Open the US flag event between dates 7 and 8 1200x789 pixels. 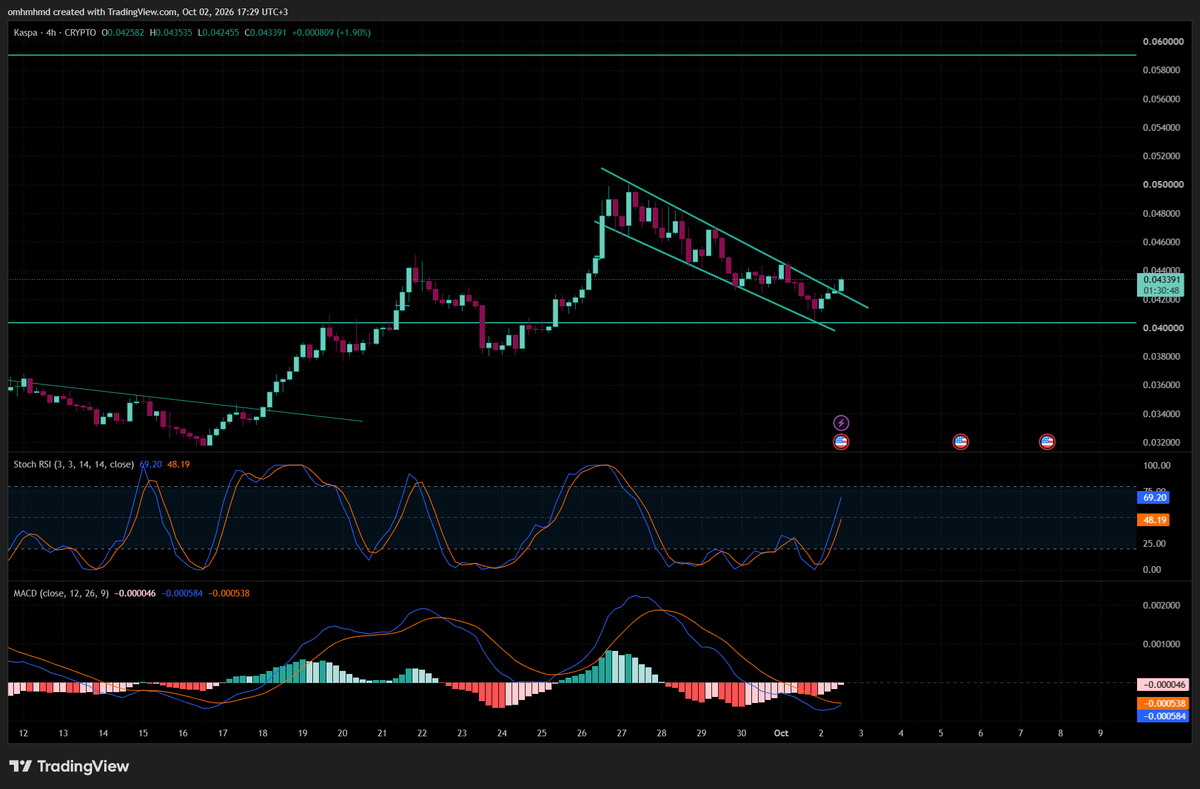1047,441
